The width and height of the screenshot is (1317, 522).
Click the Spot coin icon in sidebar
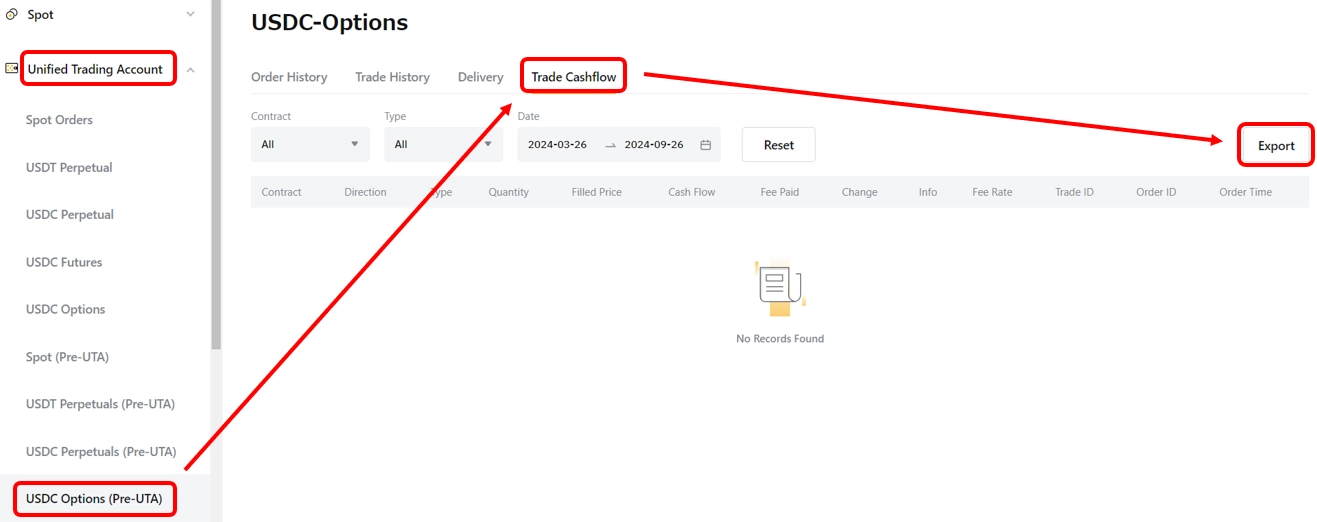point(12,15)
